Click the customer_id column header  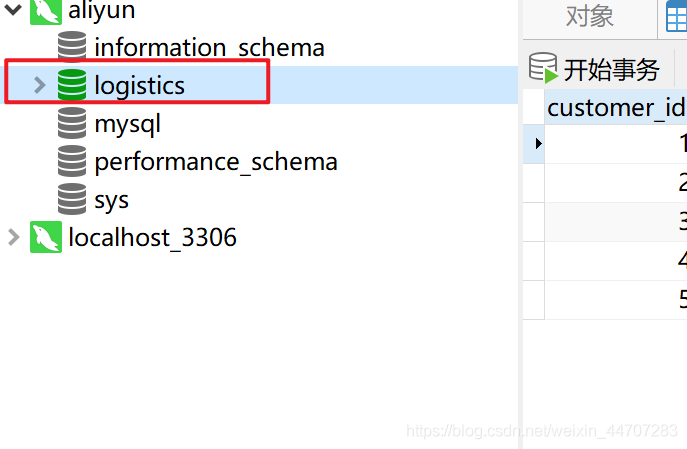pos(616,107)
